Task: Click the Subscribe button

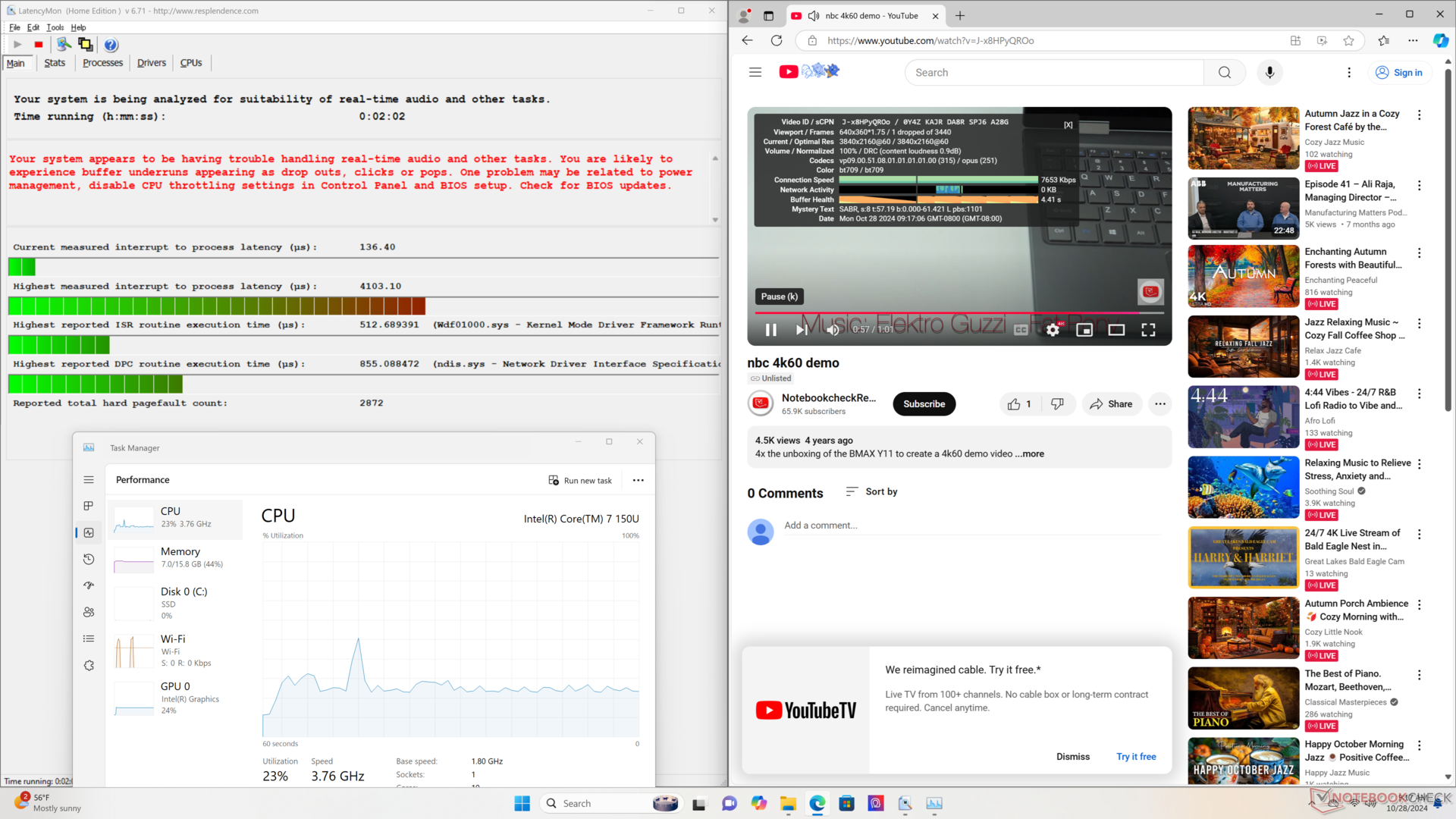Action: tap(924, 404)
